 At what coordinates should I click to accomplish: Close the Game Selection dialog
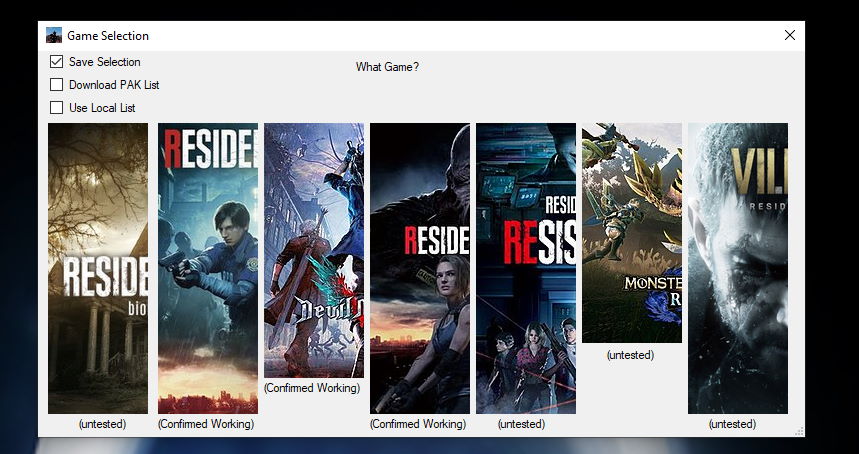click(x=790, y=35)
